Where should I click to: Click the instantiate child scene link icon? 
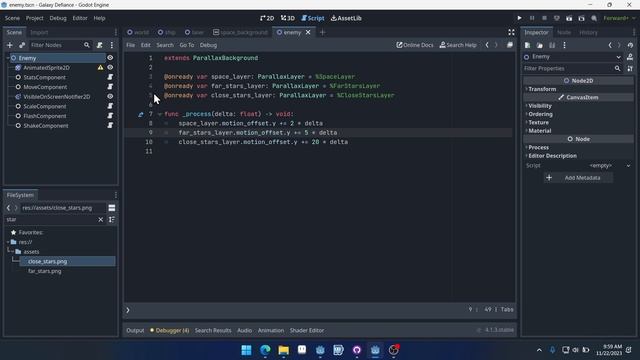tap(22, 45)
